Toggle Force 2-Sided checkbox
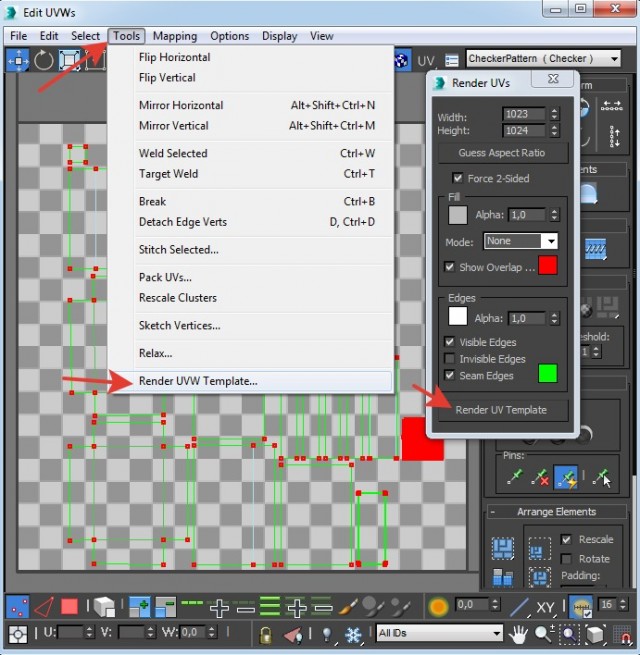The image size is (640, 655). (458, 178)
